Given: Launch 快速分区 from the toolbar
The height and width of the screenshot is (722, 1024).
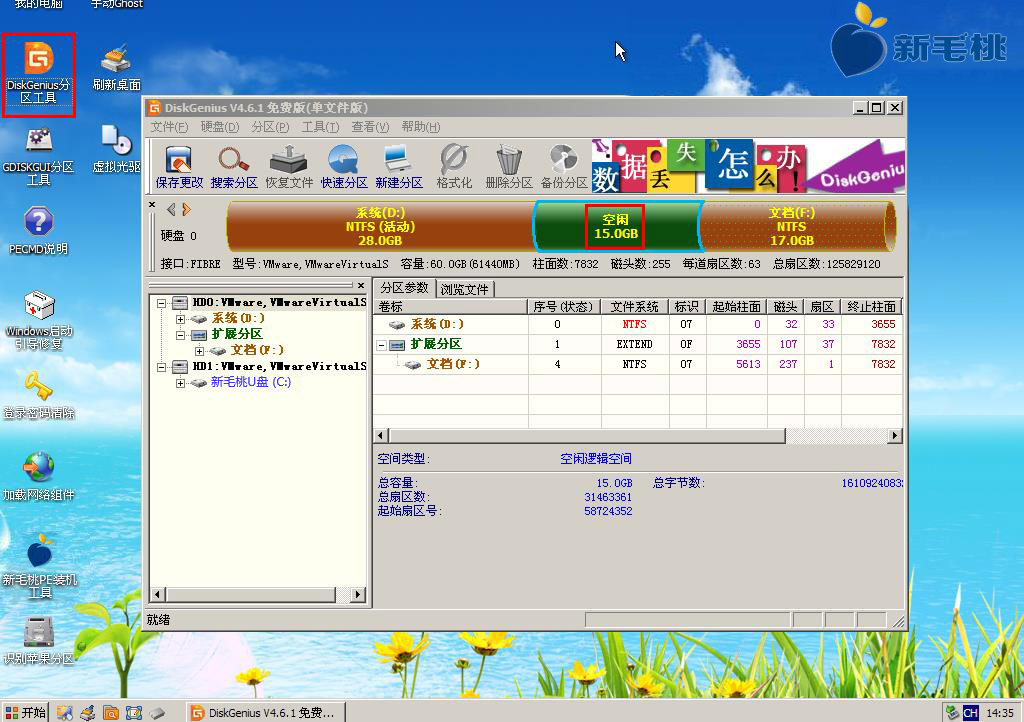Looking at the screenshot, I should [x=344, y=167].
